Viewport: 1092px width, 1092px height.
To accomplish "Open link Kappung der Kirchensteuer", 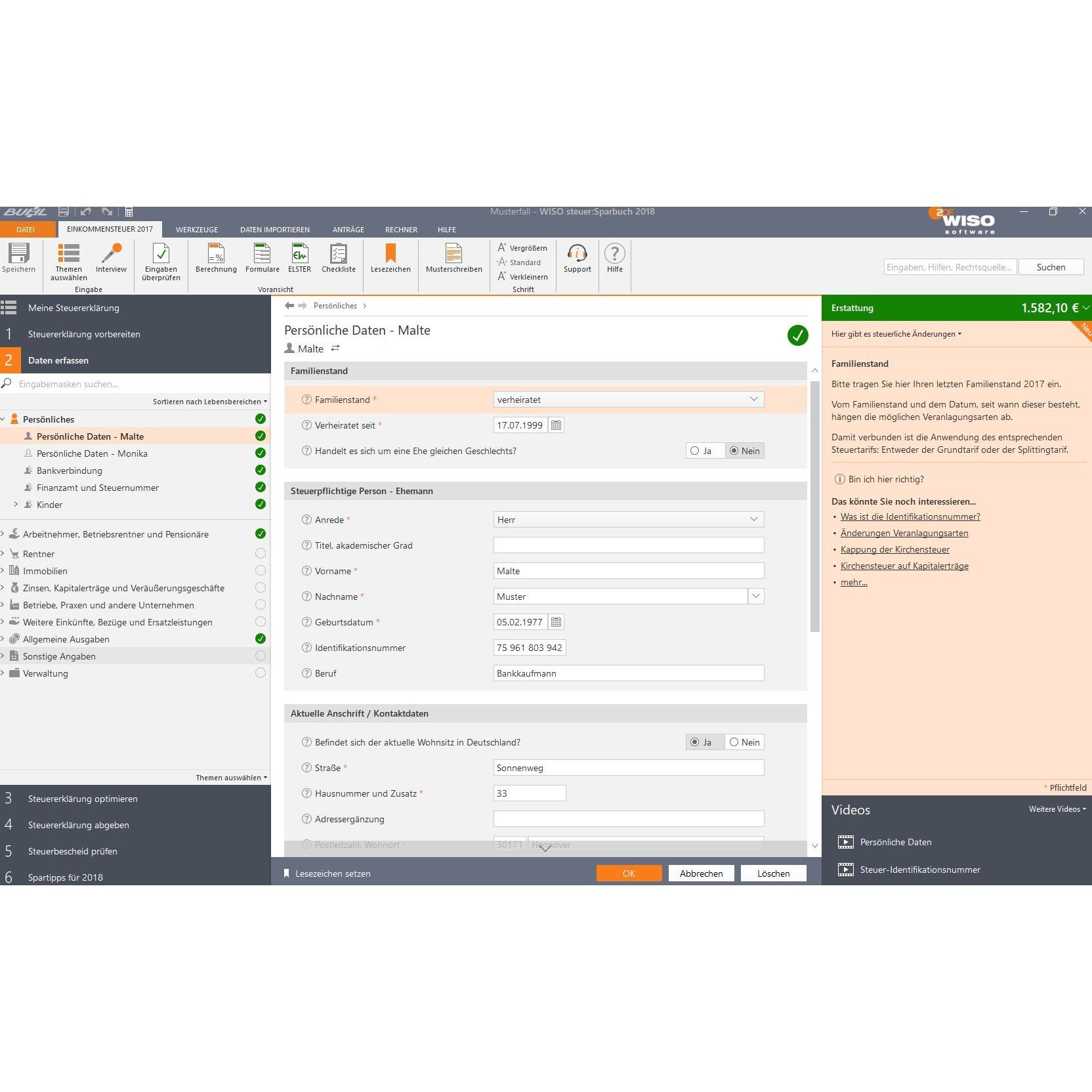I will 894,550.
